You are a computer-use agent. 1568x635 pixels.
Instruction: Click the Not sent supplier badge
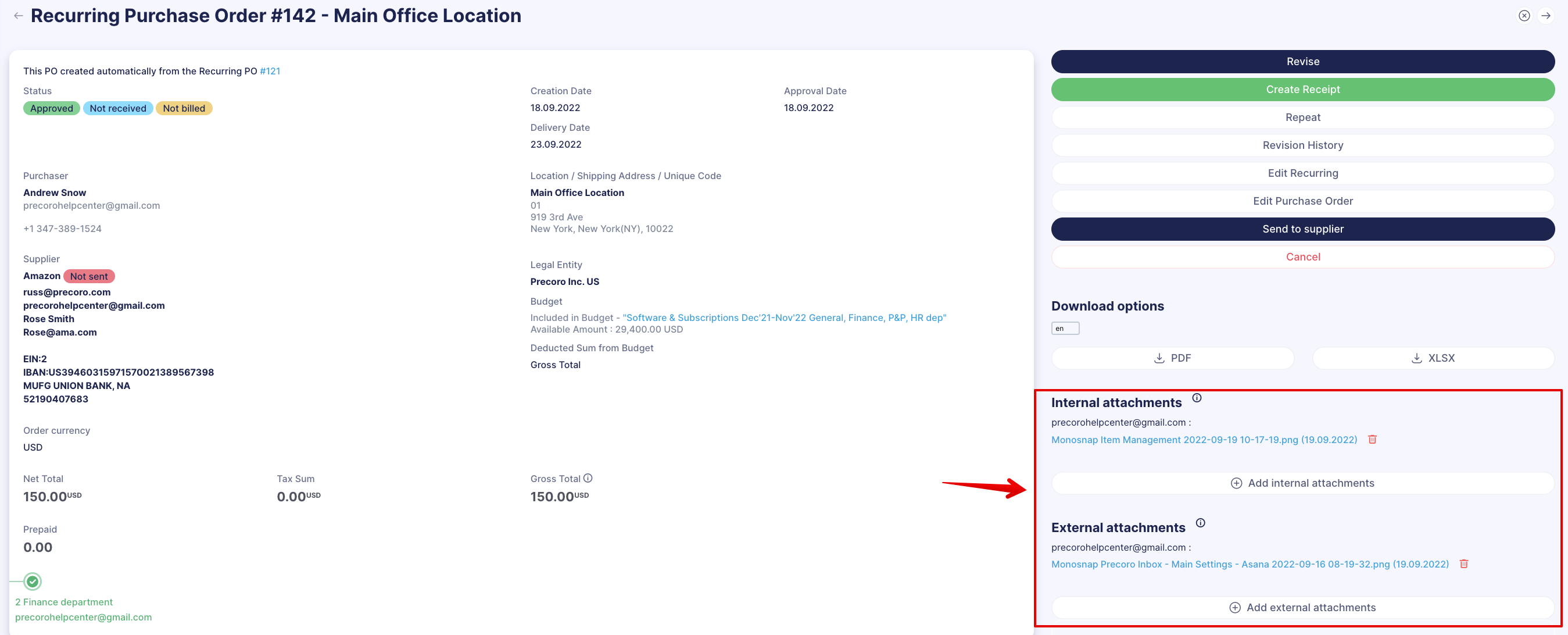89,276
